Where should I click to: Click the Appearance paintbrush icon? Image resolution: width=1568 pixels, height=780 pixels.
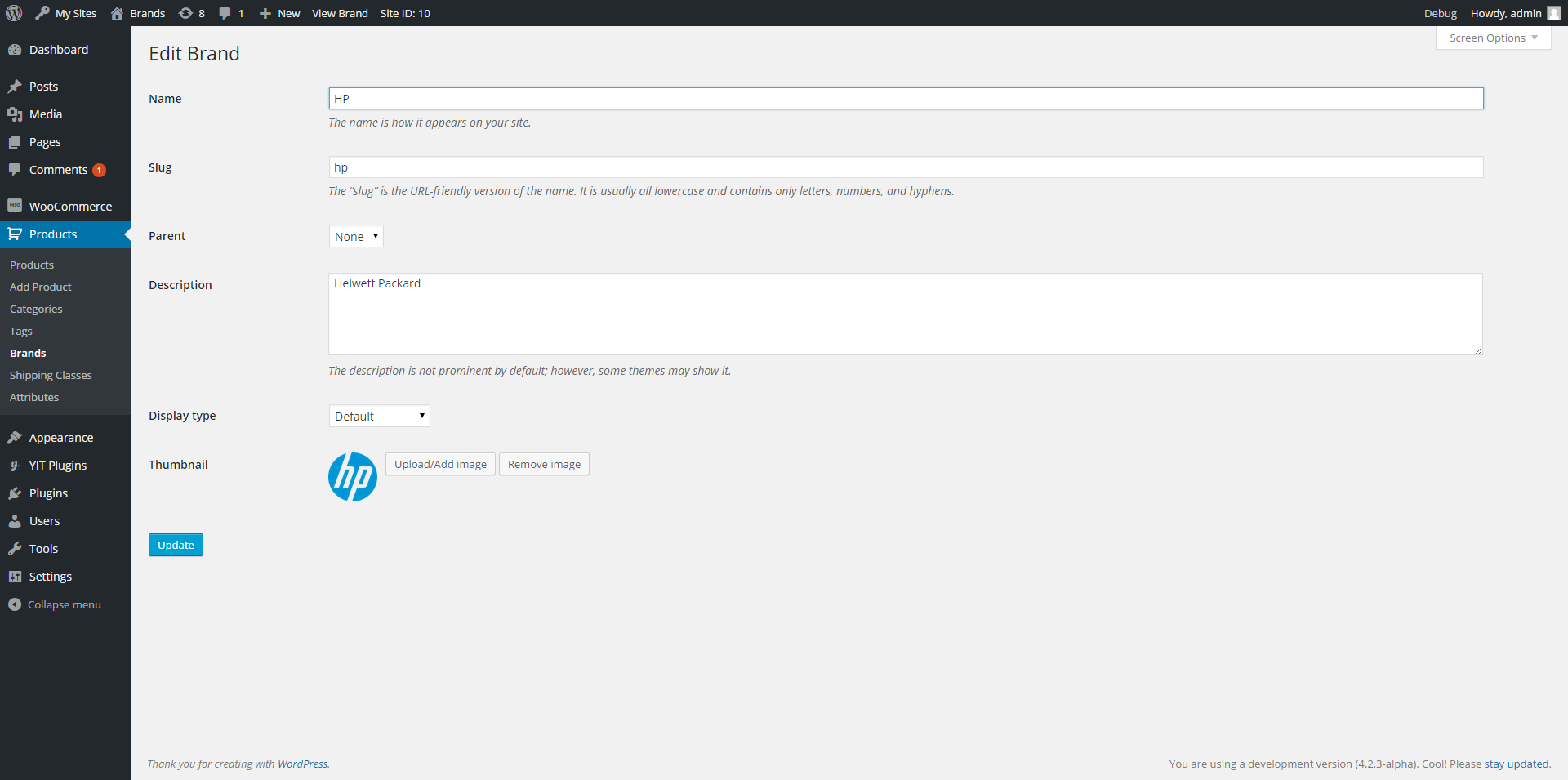tap(15, 438)
